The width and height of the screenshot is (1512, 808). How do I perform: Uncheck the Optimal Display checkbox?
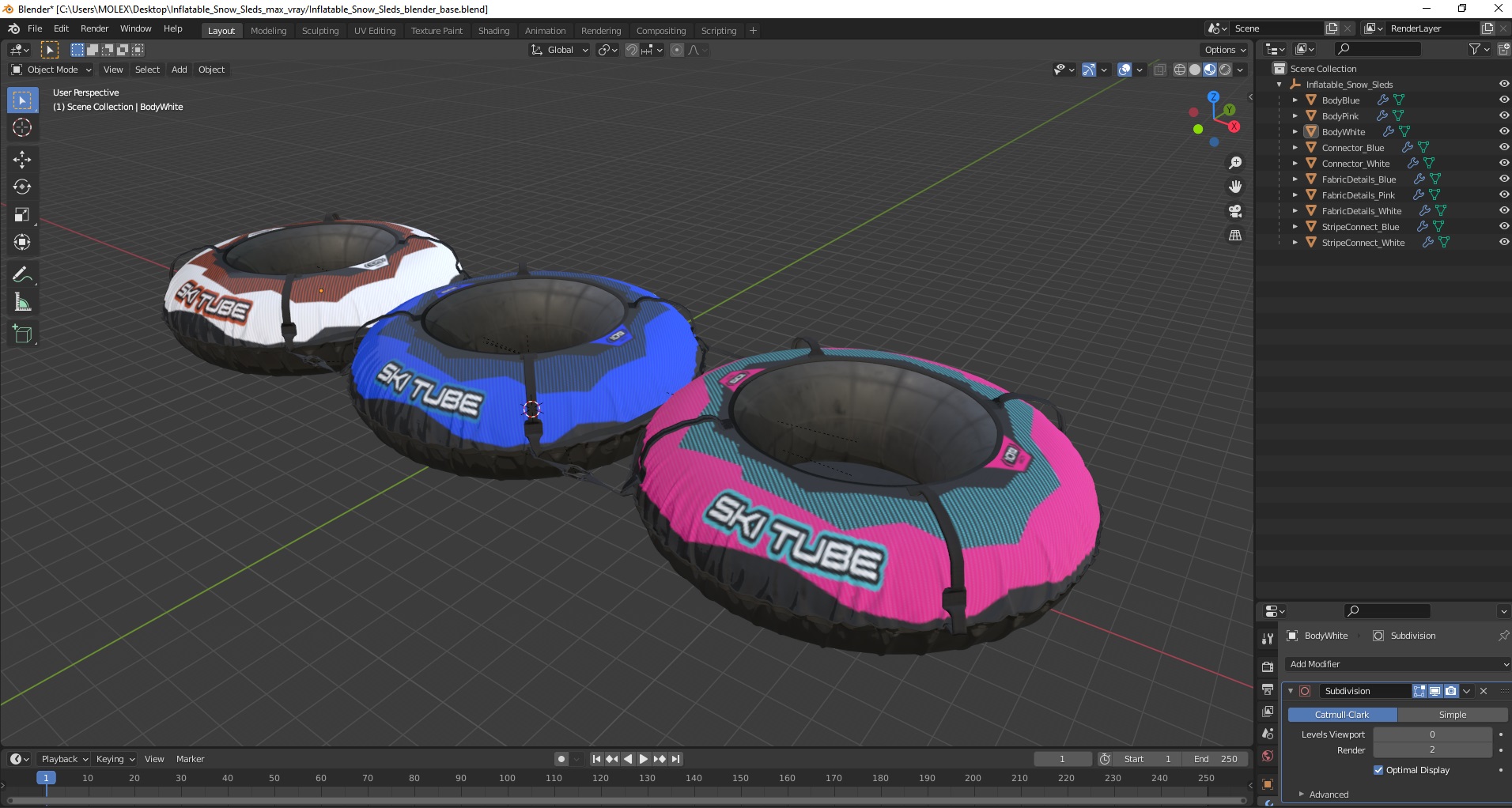click(1378, 770)
